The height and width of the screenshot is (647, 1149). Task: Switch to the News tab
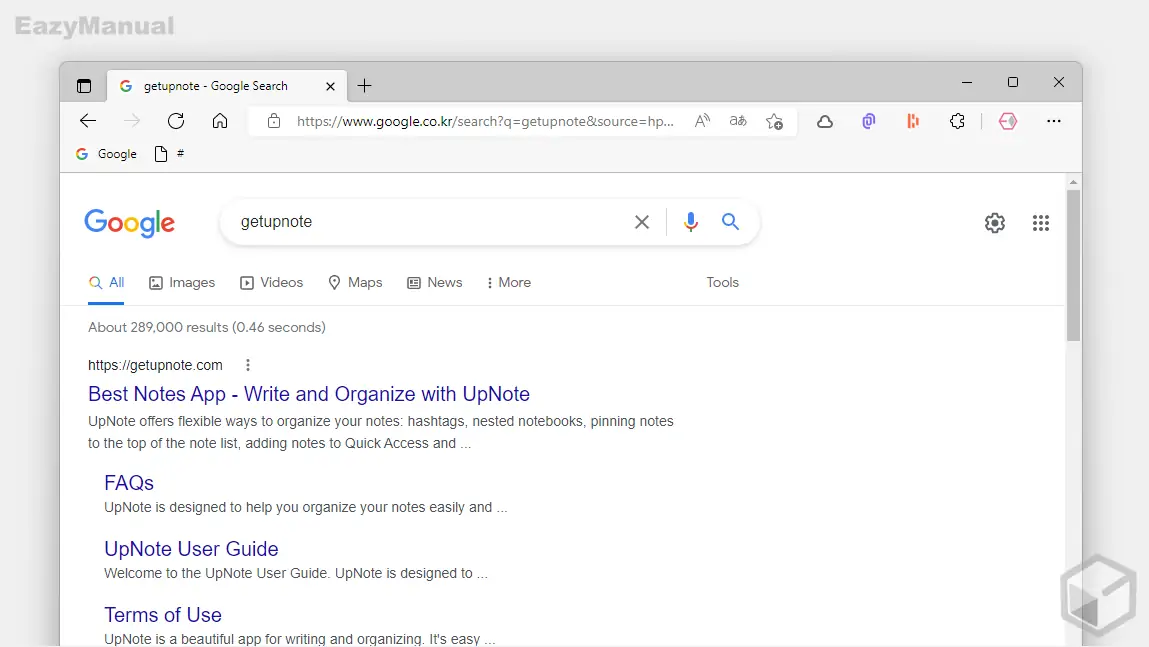click(x=435, y=283)
